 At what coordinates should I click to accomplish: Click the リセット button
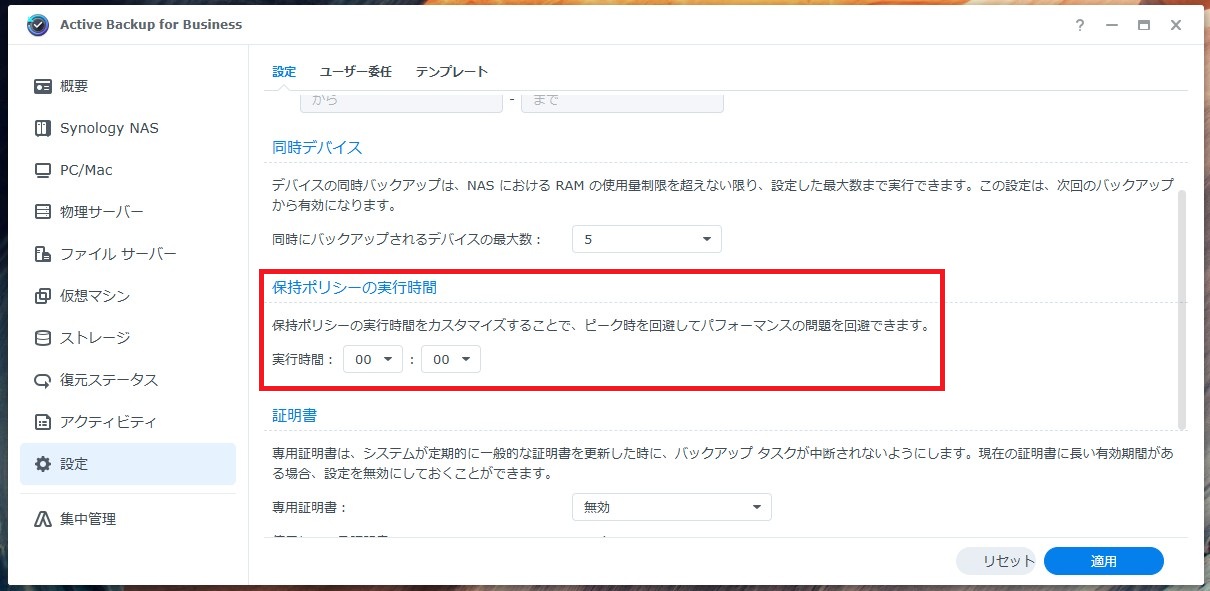point(997,561)
